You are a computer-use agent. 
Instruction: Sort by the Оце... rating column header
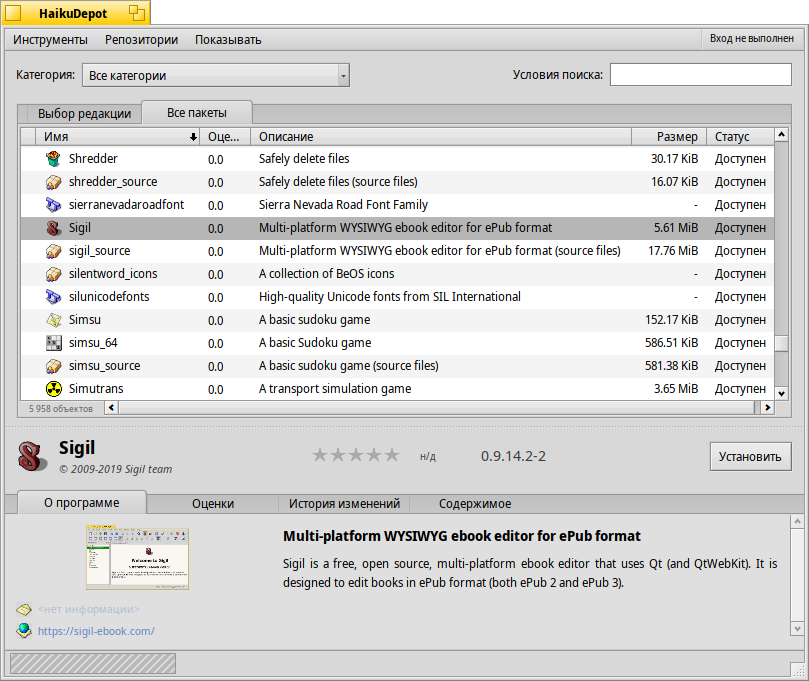[225, 137]
